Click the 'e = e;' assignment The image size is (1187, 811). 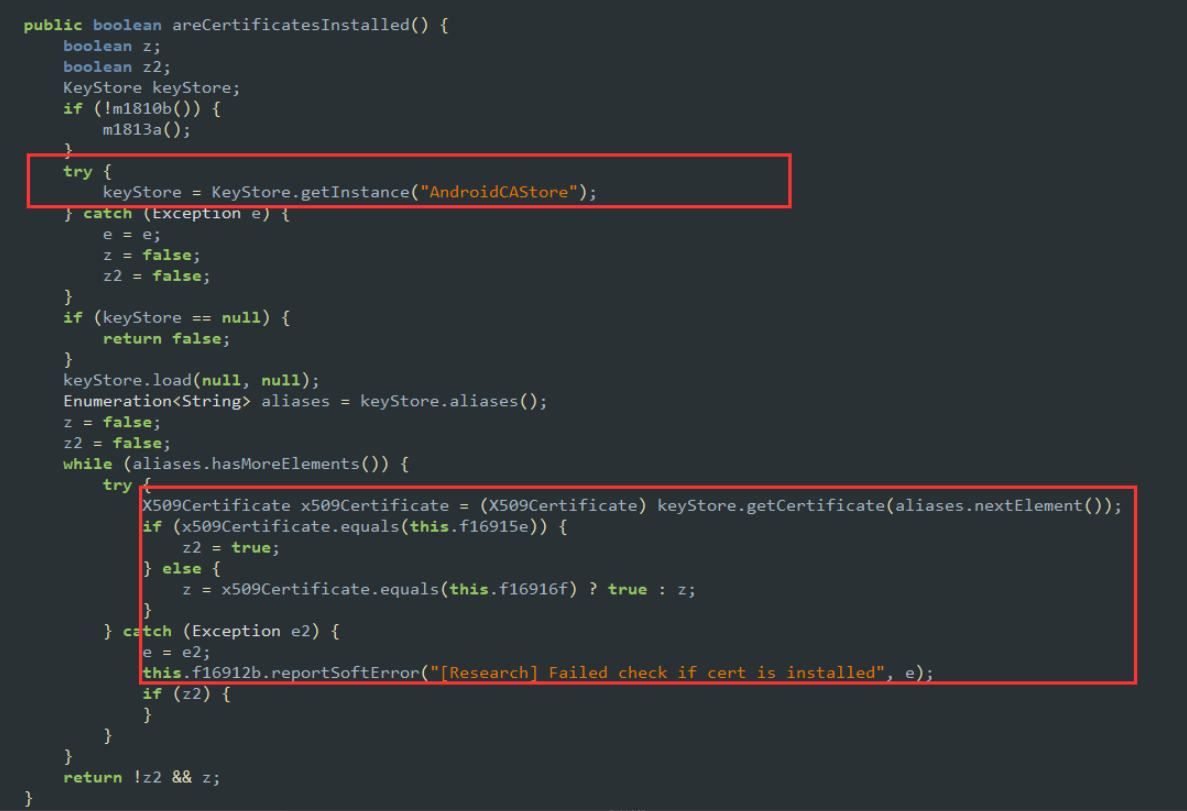132,234
